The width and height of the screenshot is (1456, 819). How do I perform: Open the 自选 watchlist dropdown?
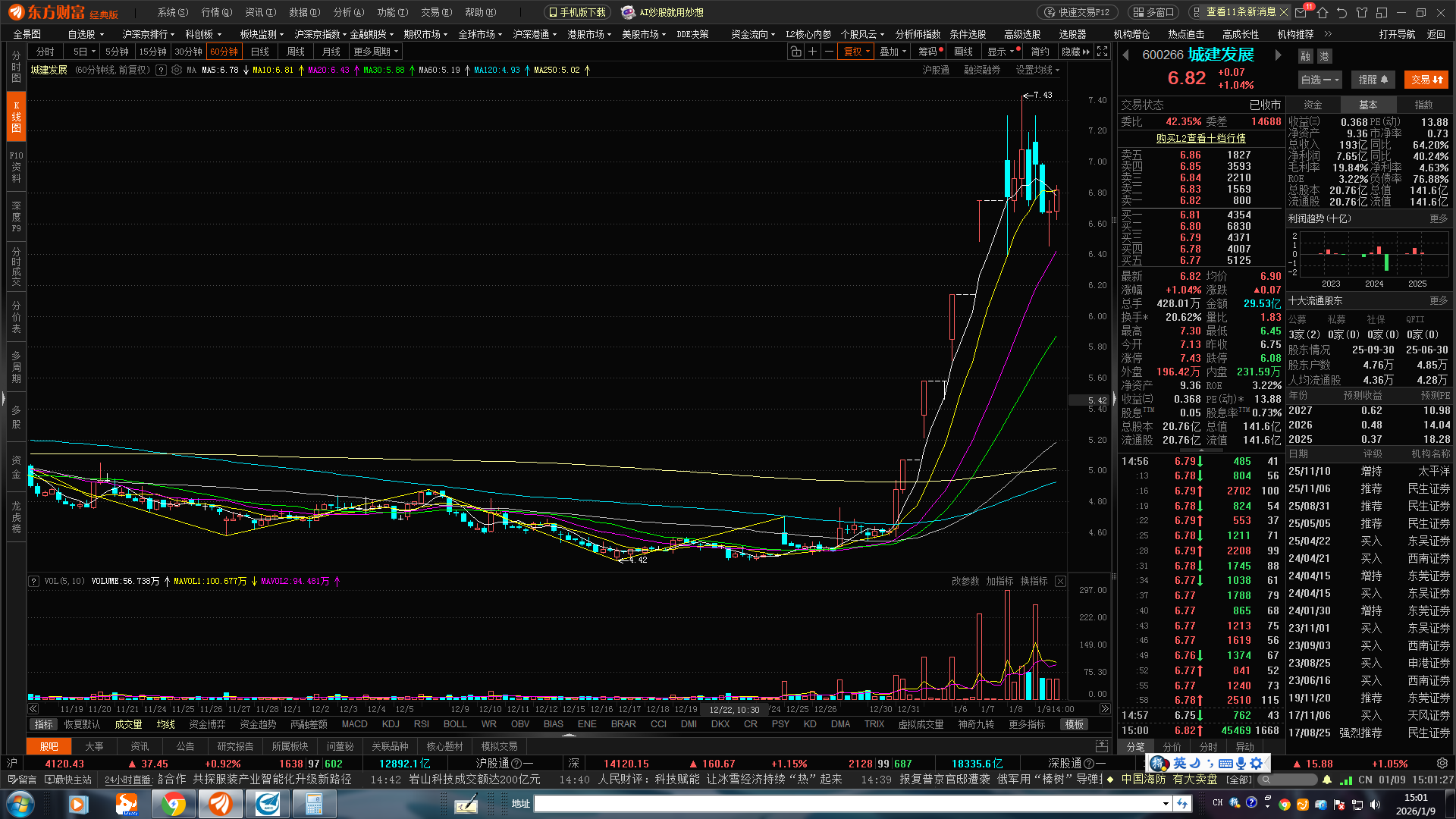(1319, 80)
